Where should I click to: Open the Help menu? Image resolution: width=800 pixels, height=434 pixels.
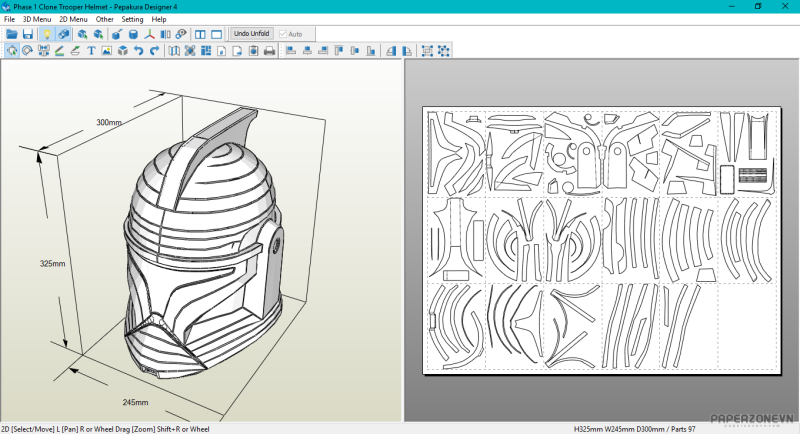coord(159,19)
